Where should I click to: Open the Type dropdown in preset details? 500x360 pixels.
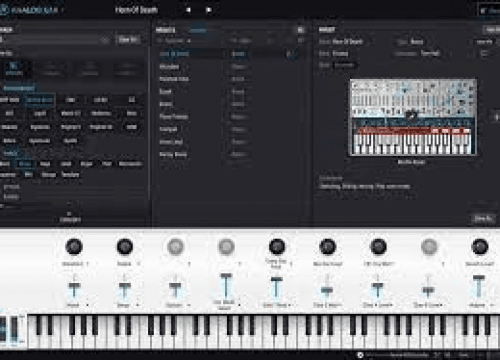click(x=417, y=42)
